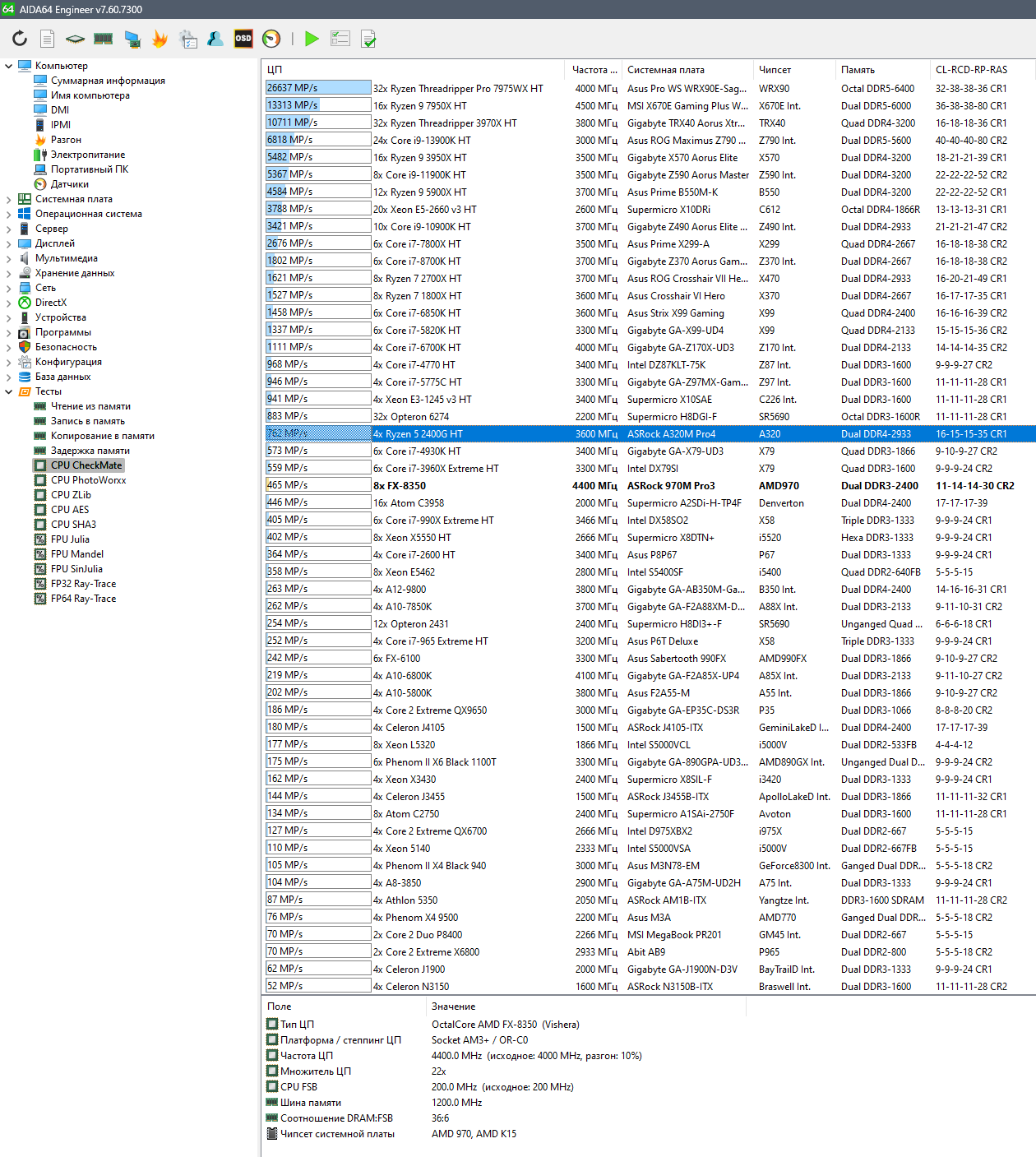
Task: Expand the Сервер tree node
Action: 8,229
